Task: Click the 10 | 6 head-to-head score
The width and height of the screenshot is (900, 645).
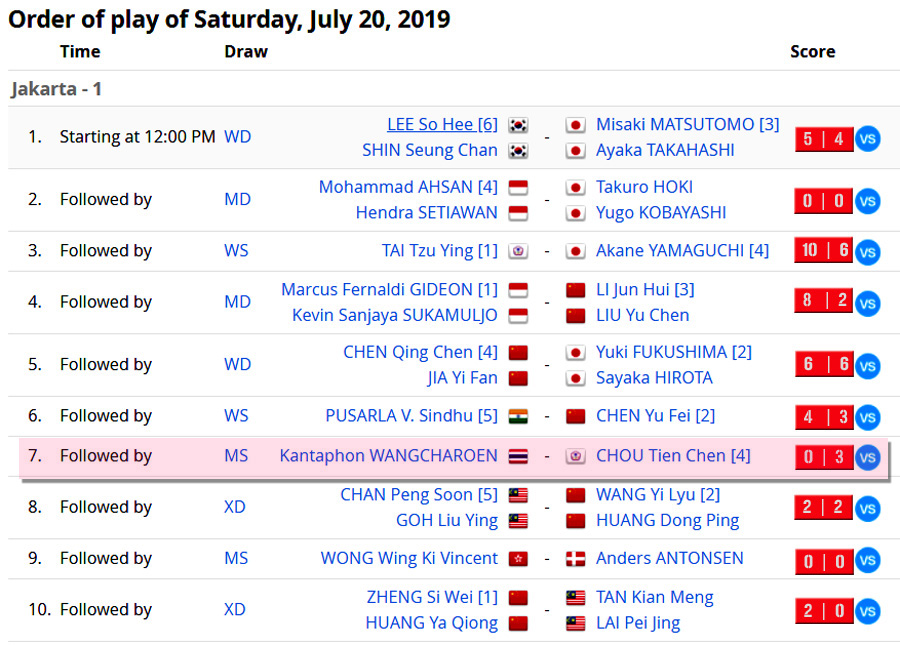Action: [x=824, y=250]
